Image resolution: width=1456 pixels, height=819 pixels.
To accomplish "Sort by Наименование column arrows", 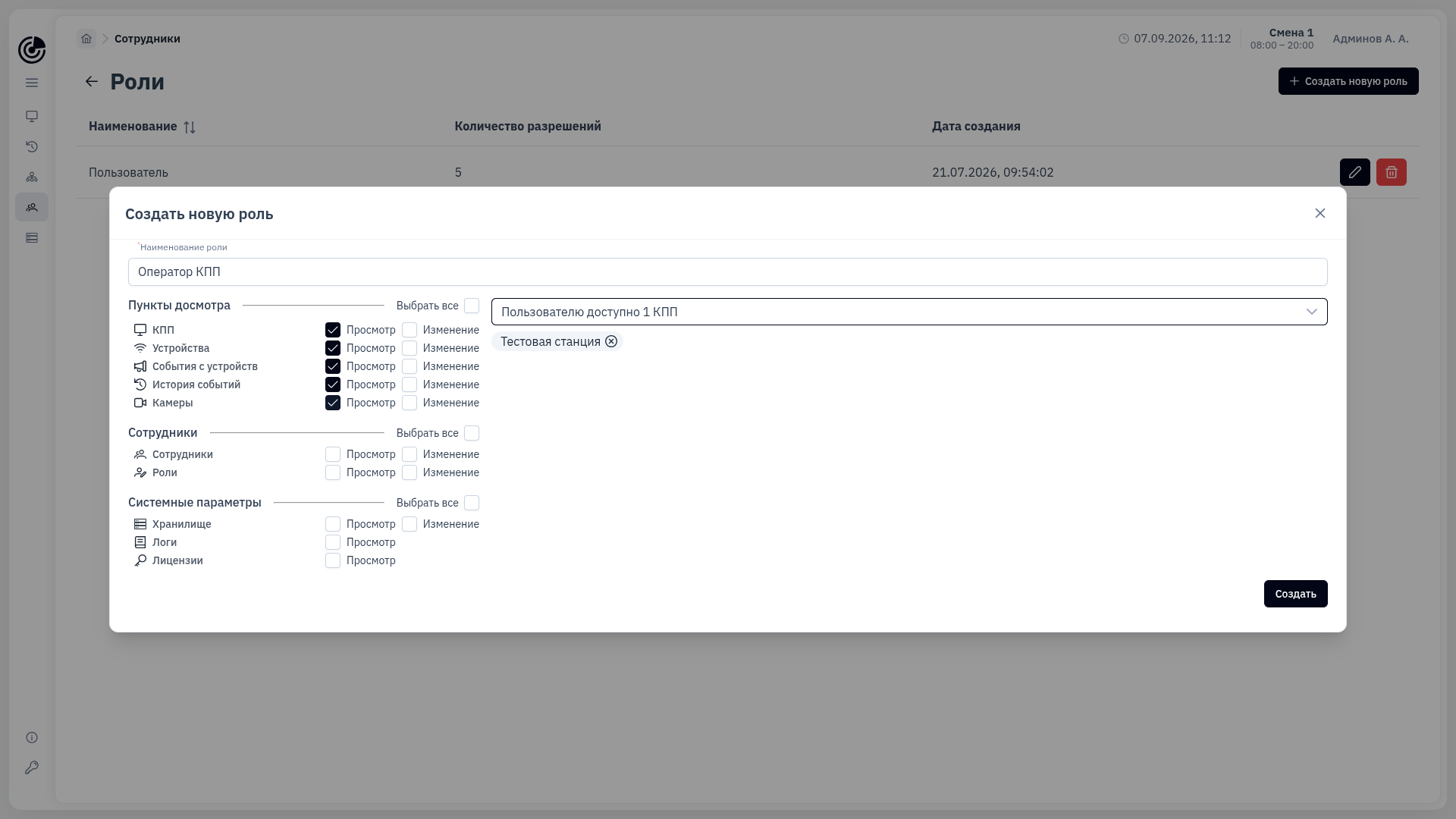I will [x=190, y=127].
